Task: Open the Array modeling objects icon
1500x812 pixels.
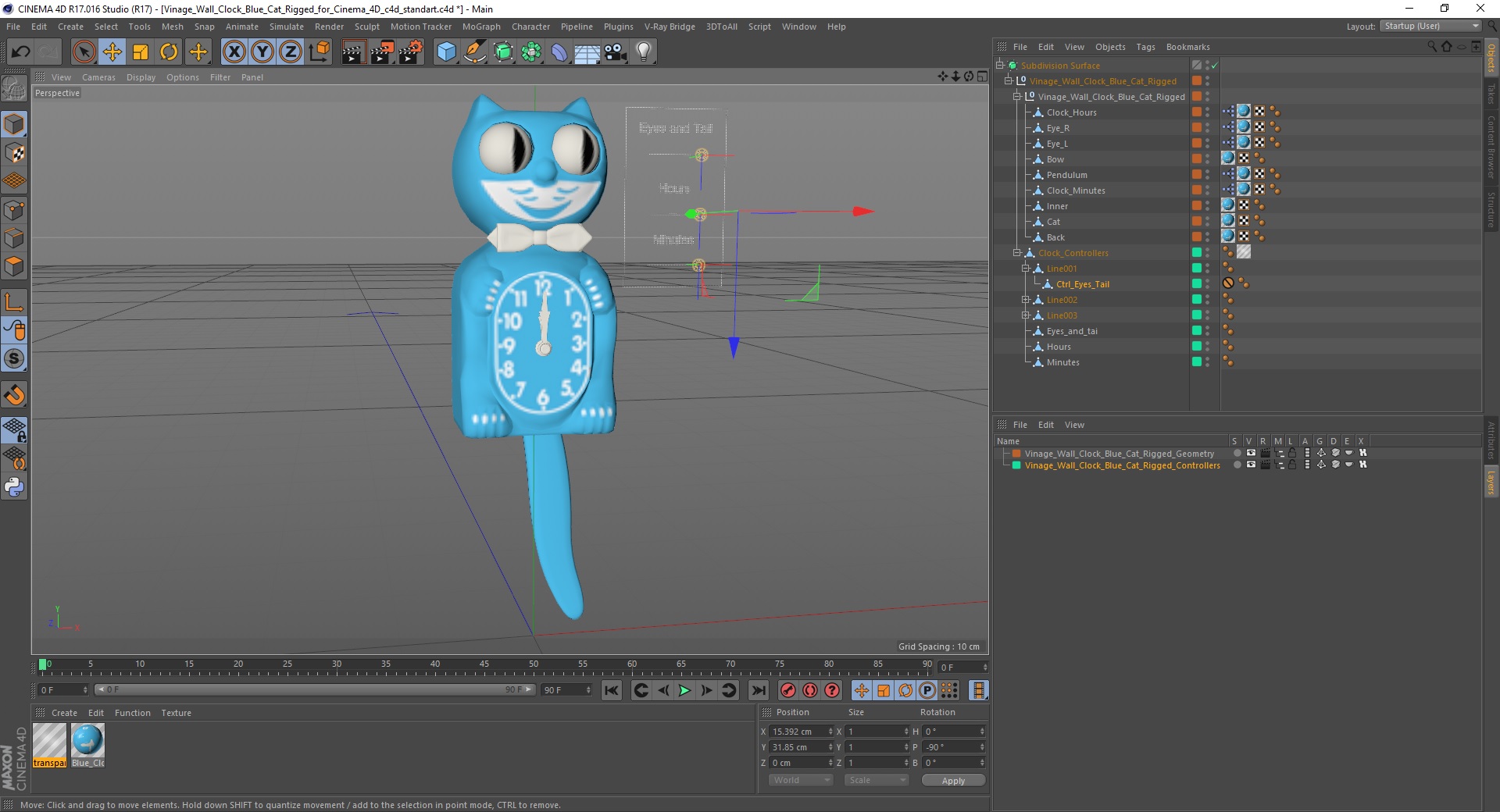Action: 531,52
